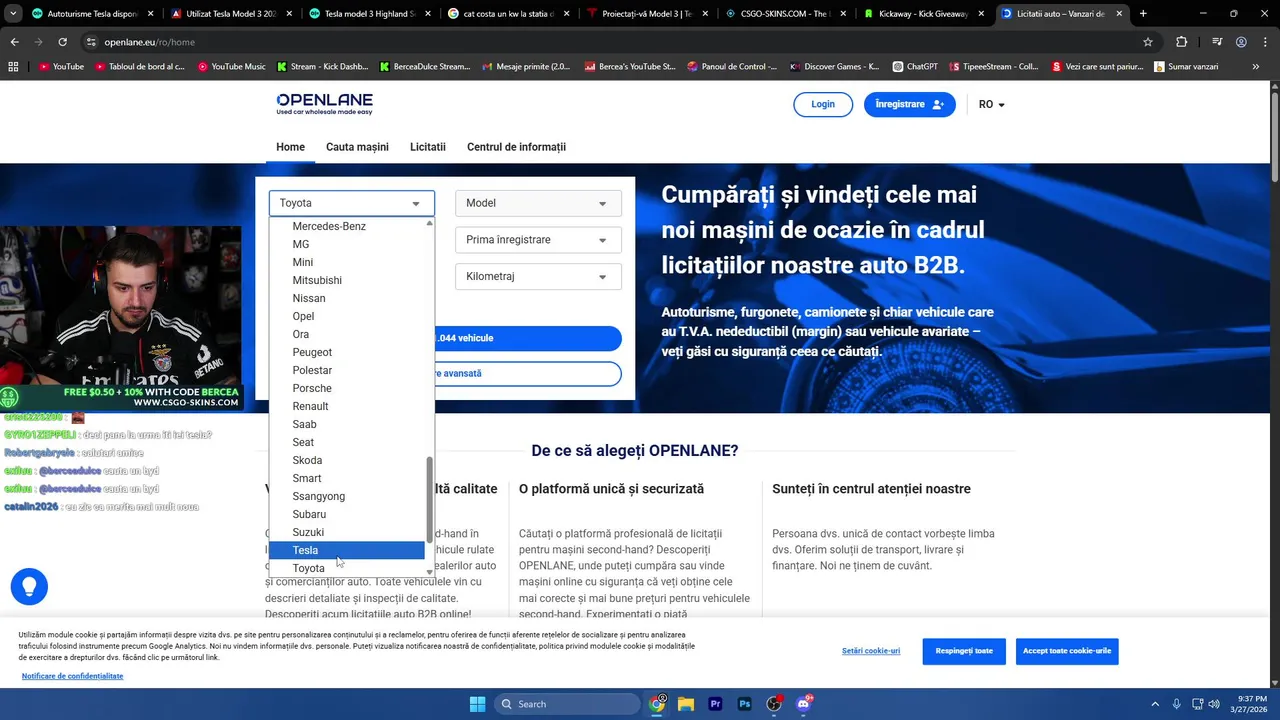Open the Model dropdown
This screenshot has width=1280, height=720.
pos(538,203)
